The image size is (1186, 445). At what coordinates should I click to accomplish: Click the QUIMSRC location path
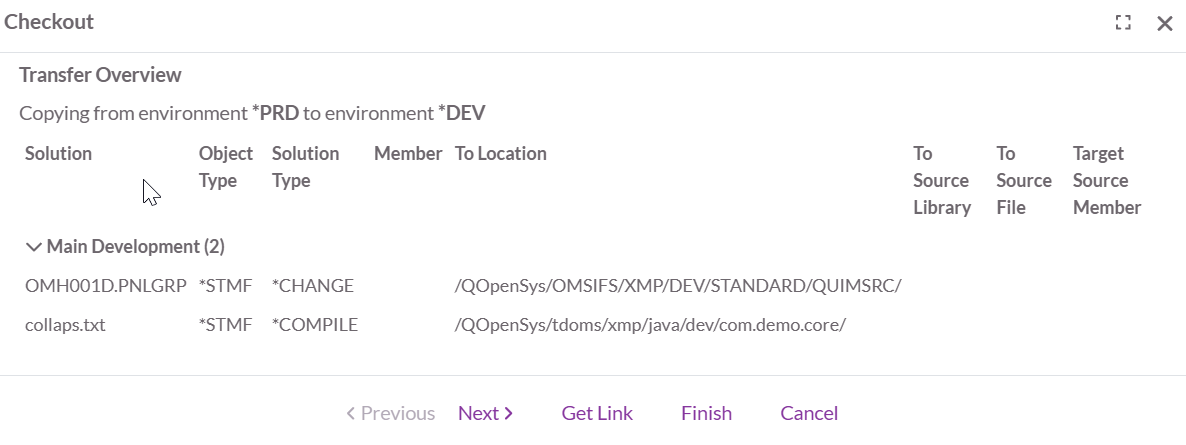pyautogui.click(x=678, y=286)
